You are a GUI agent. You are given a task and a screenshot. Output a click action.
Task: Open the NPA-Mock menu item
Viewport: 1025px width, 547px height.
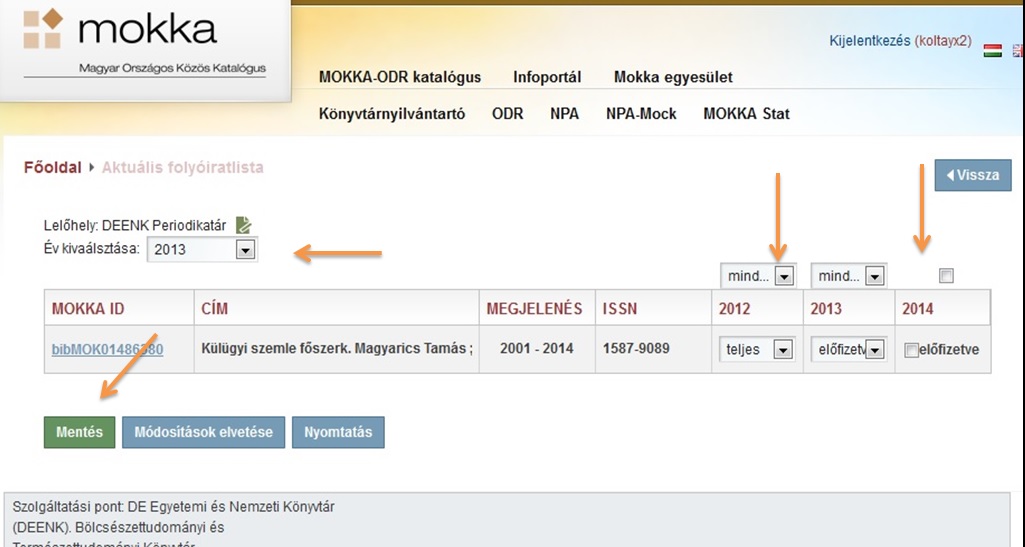click(x=641, y=114)
